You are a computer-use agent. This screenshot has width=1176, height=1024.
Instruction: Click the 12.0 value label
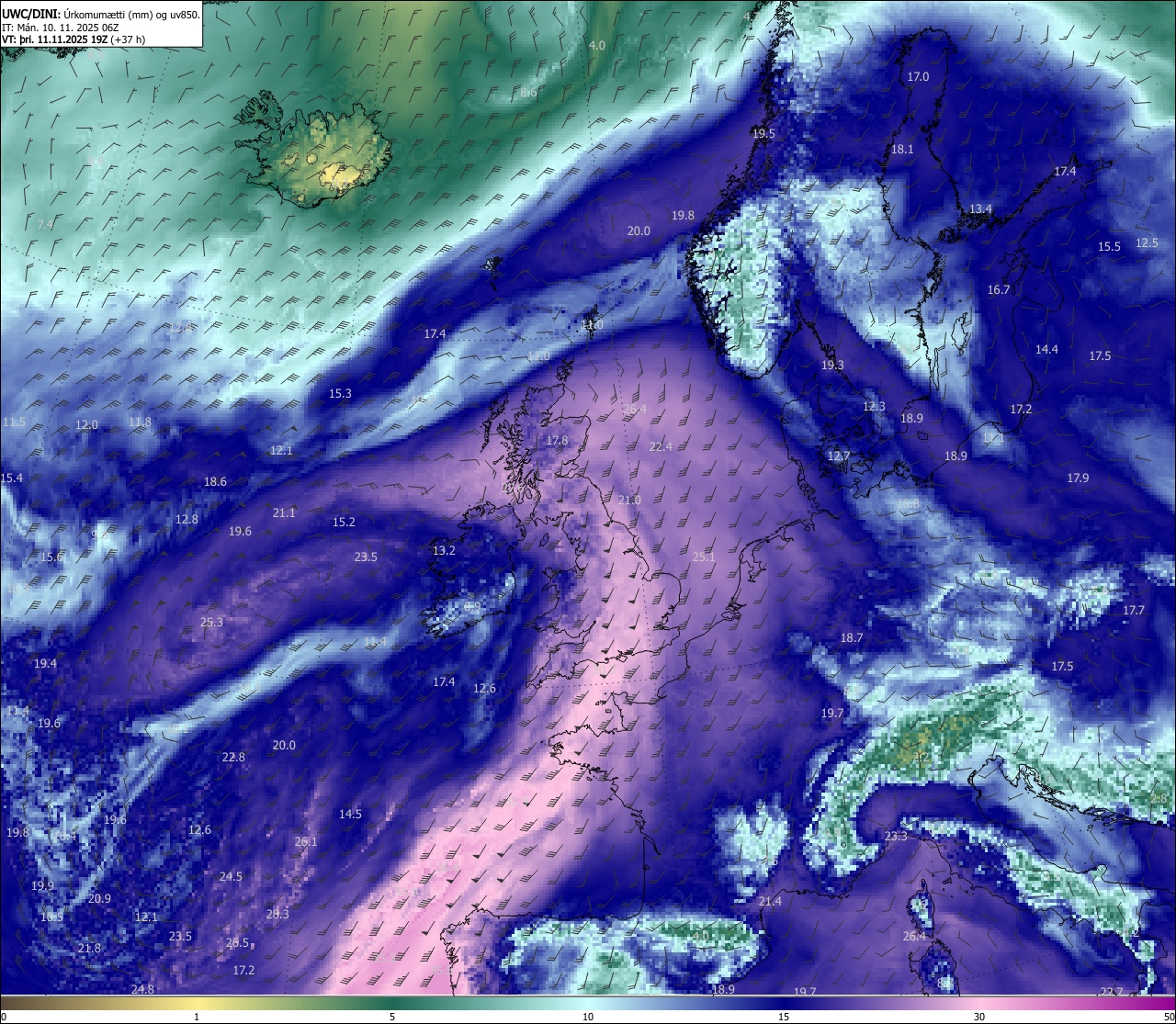[x=86, y=424]
